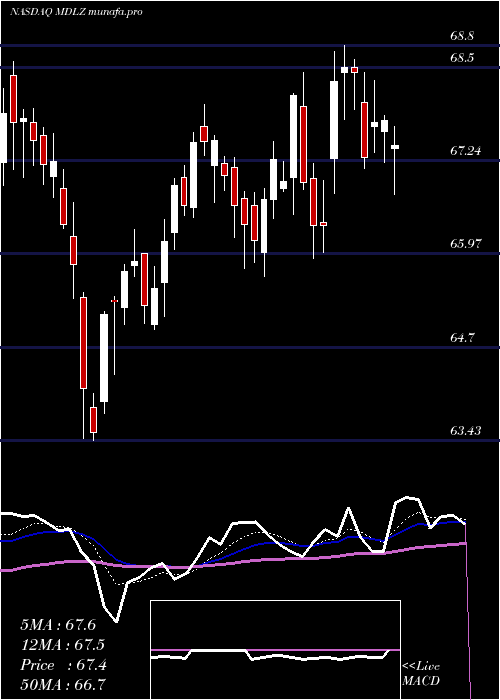
Task: Click the 65.97 price axis label
Action: click(466, 244)
